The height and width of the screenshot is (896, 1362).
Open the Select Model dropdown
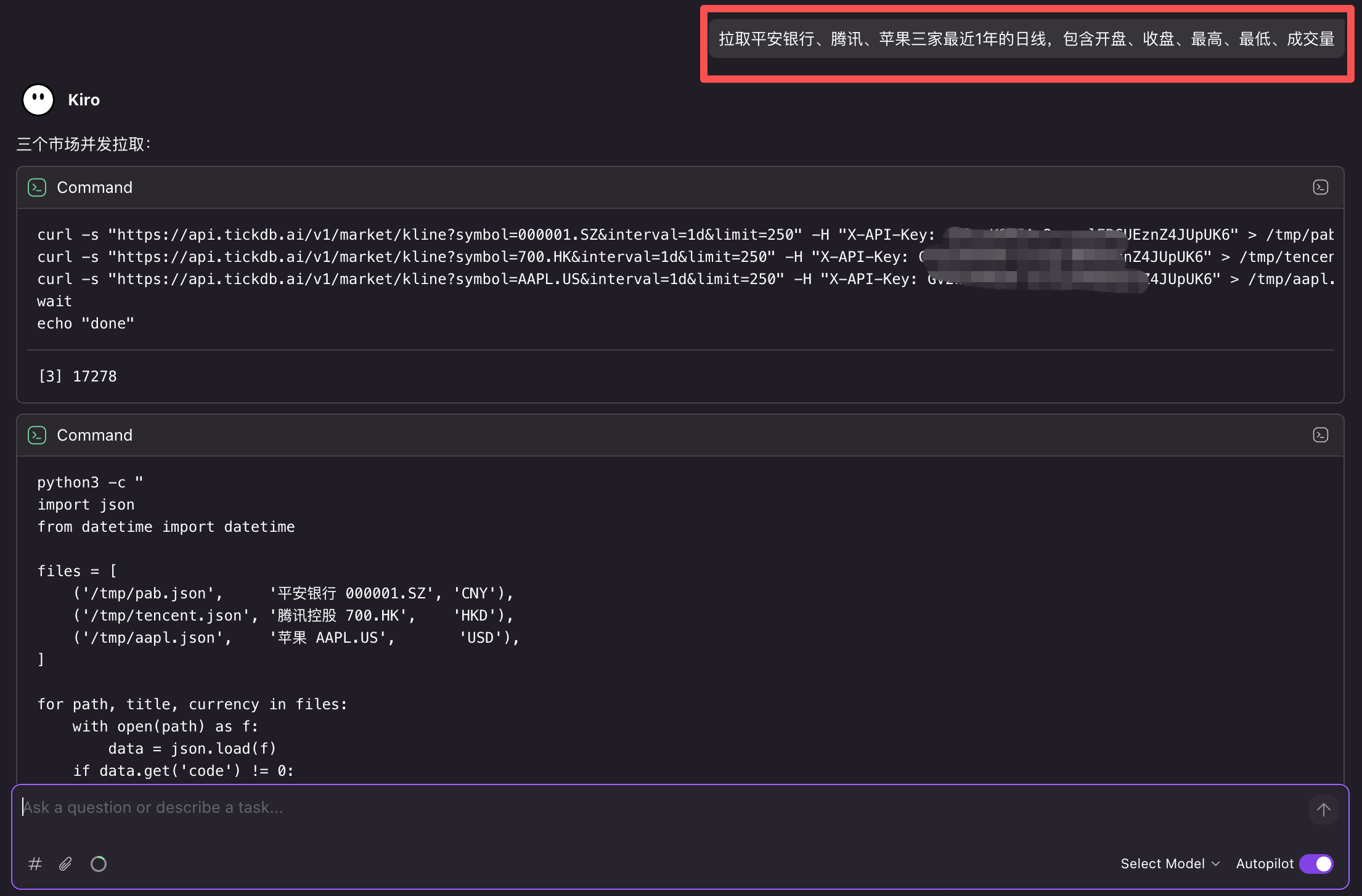pyautogui.click(x=1163, y=864)
